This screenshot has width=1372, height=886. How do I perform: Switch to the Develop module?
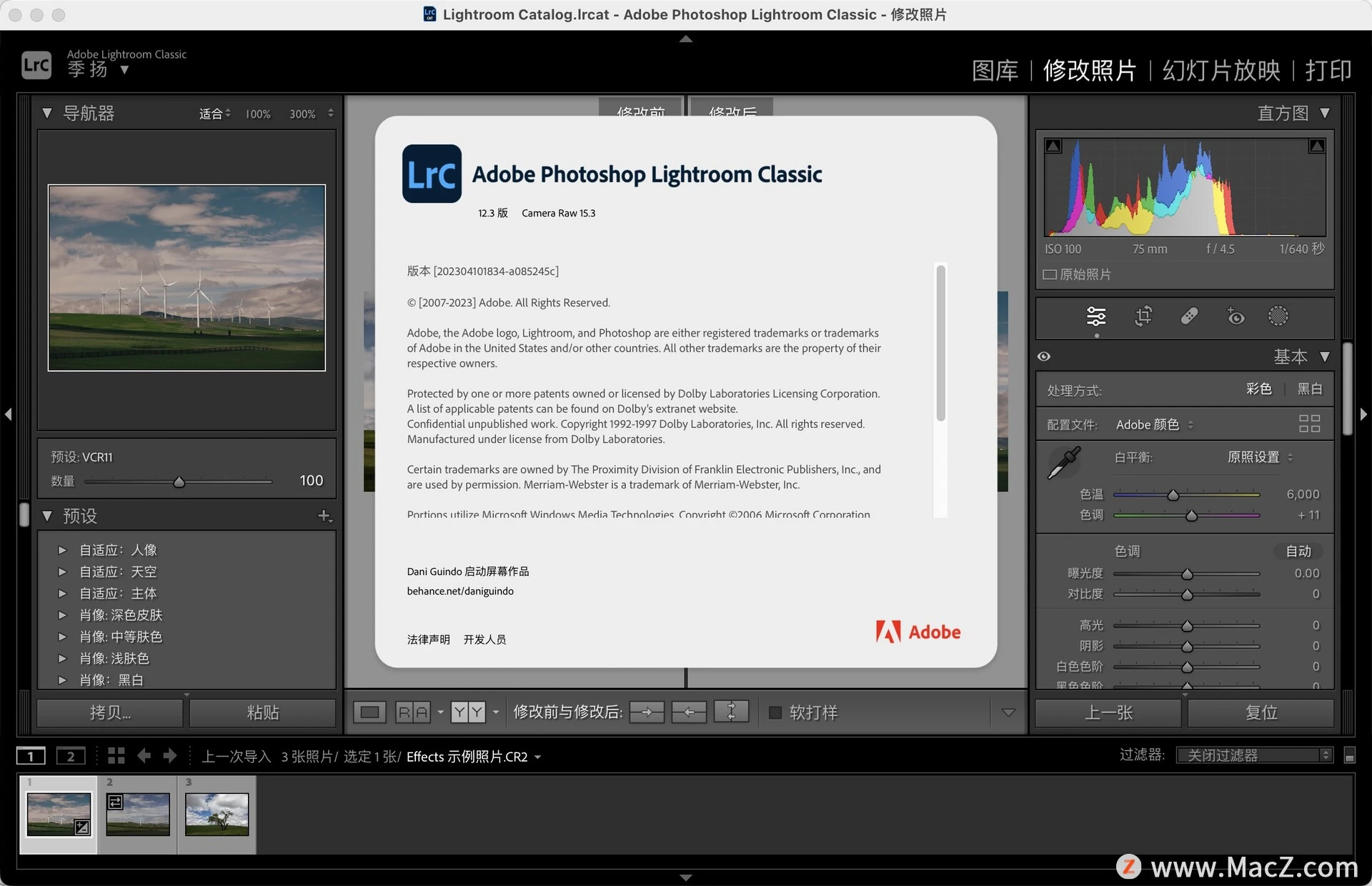[1090, 70]
